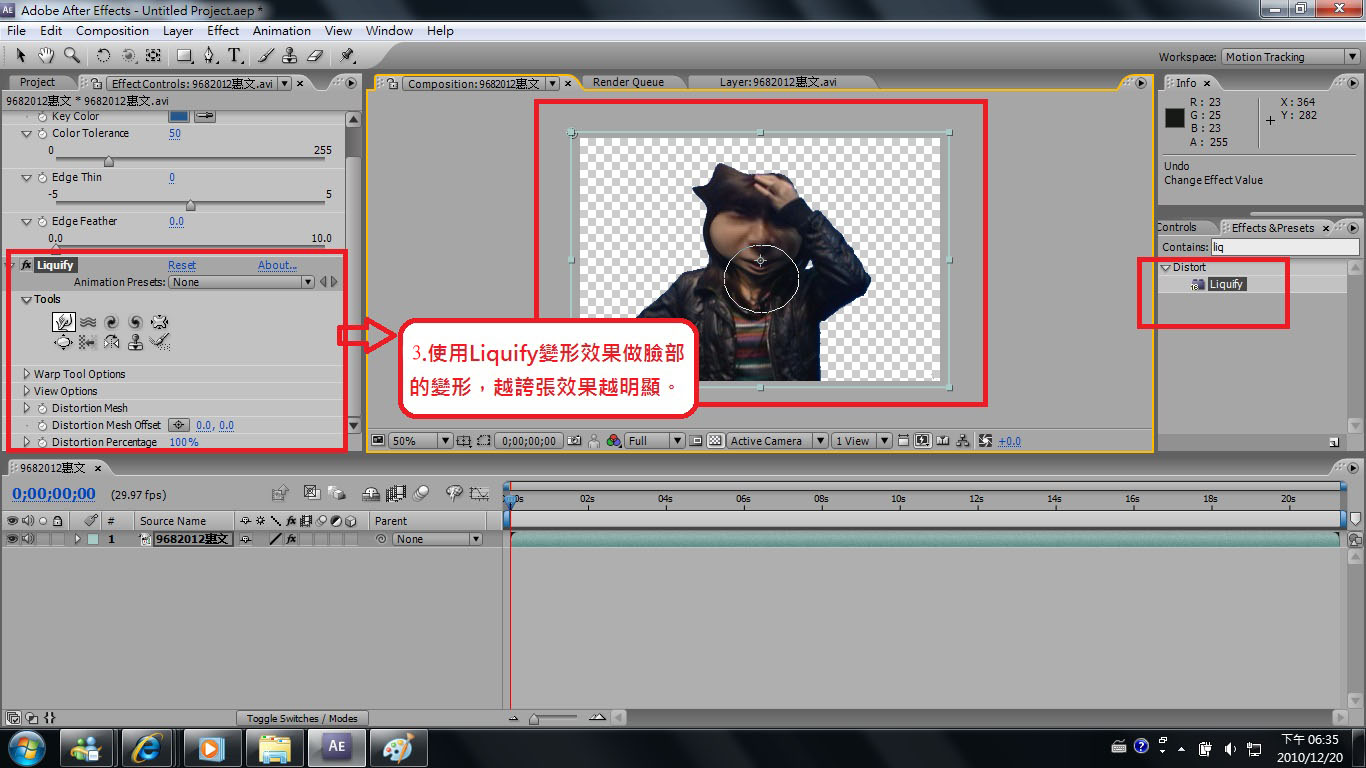Viewport: 1366px width, 768px height.
Task: Click the show channel RGB icon
Action: tap(614, 440)
